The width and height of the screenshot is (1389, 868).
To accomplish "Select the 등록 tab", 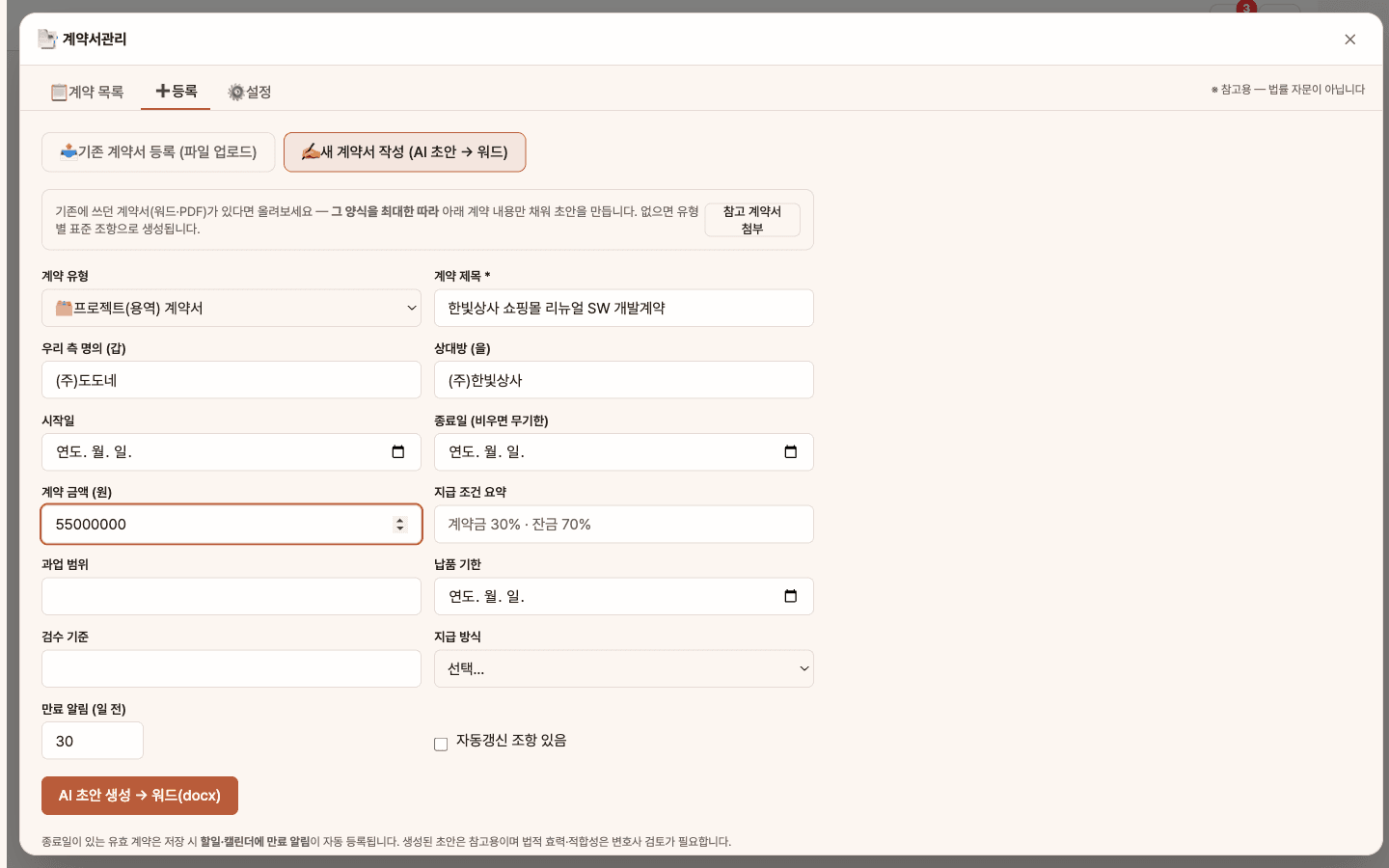I will pos(176,91).
